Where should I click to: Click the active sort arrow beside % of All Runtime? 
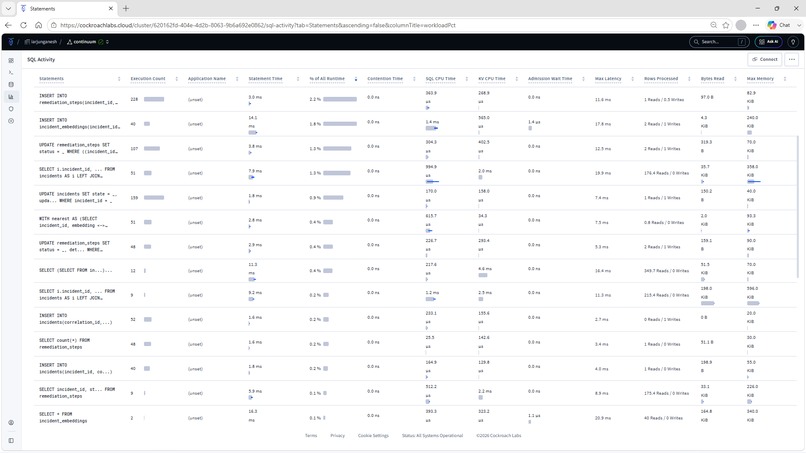356,79
